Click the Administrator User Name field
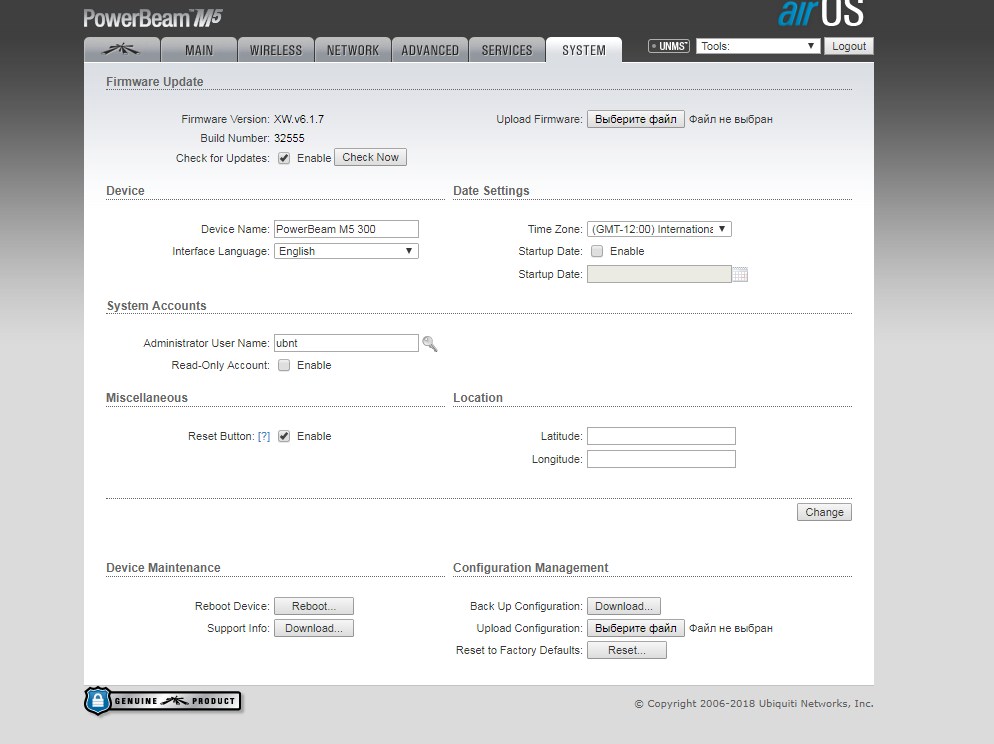 tap(346, 343)
